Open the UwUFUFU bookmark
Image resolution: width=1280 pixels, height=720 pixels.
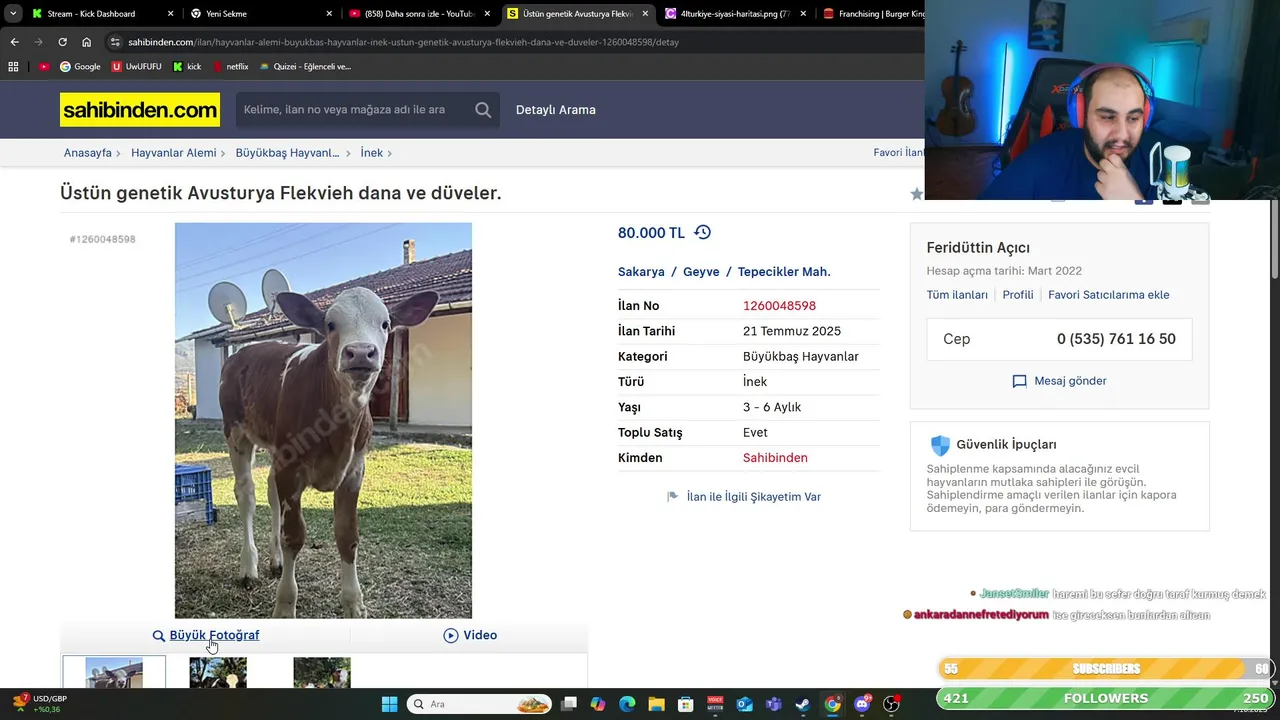[x=136, y=67]
